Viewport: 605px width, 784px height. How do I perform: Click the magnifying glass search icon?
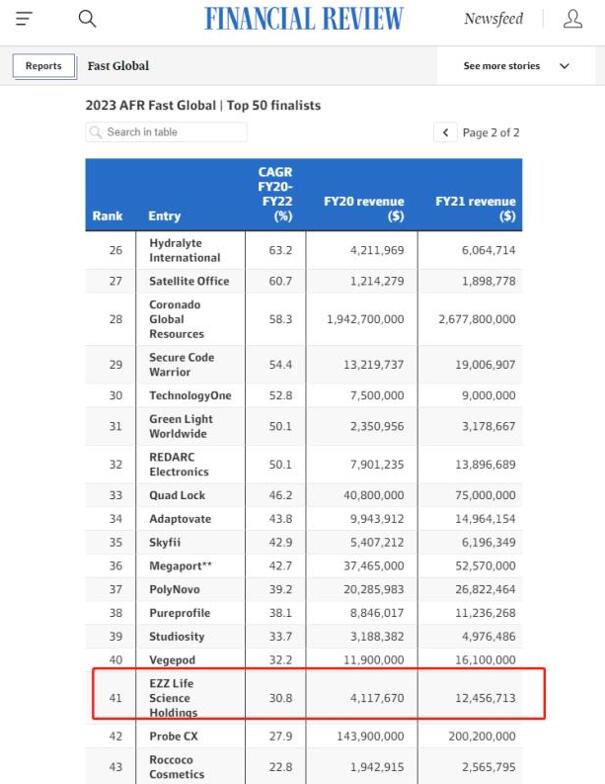tap(87, 19)
